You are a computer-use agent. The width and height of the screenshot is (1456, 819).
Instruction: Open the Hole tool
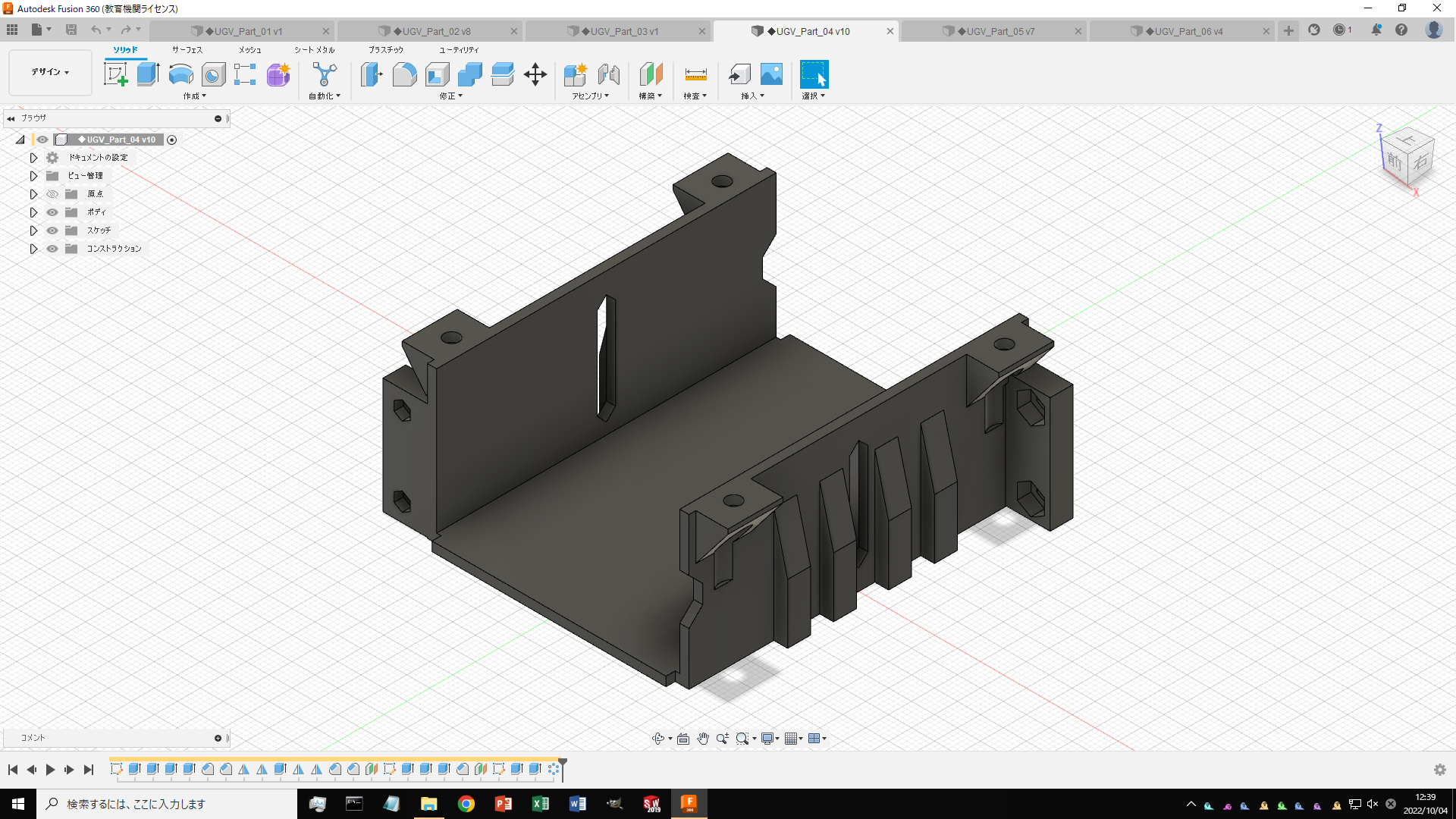point(213,74)
